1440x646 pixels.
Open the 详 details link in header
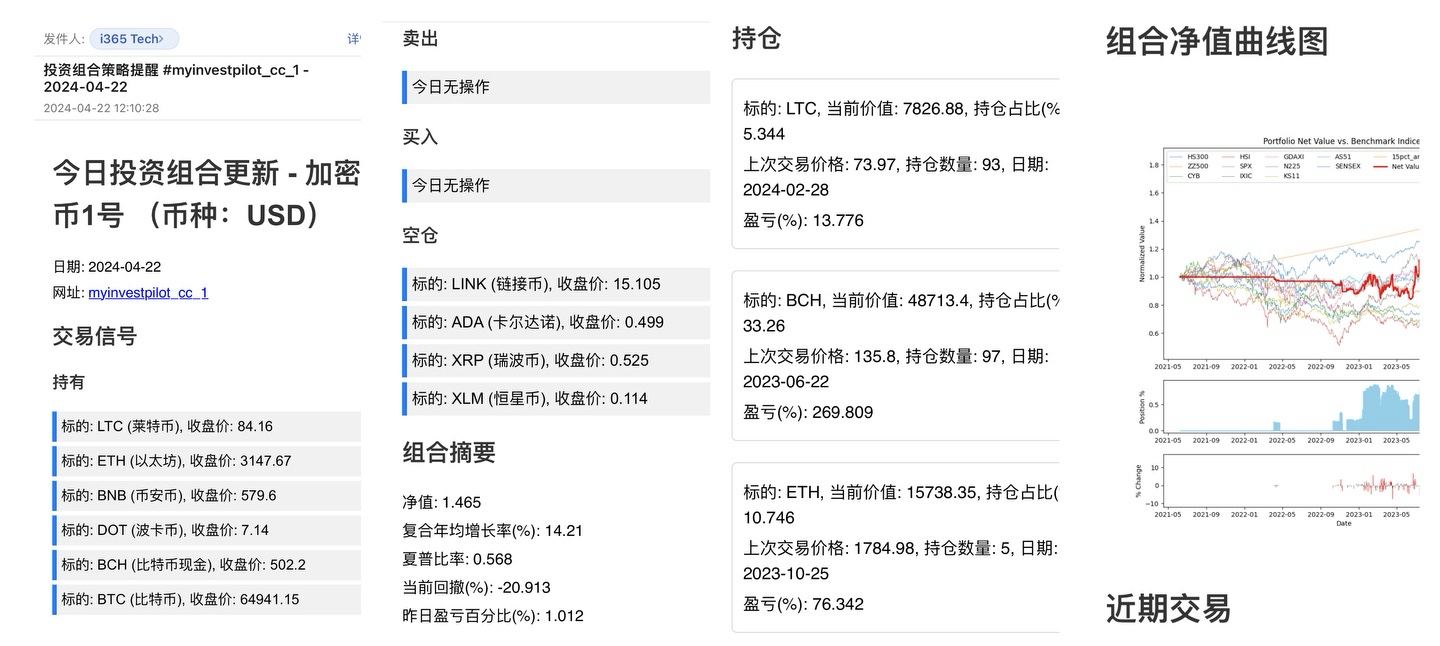354,39
